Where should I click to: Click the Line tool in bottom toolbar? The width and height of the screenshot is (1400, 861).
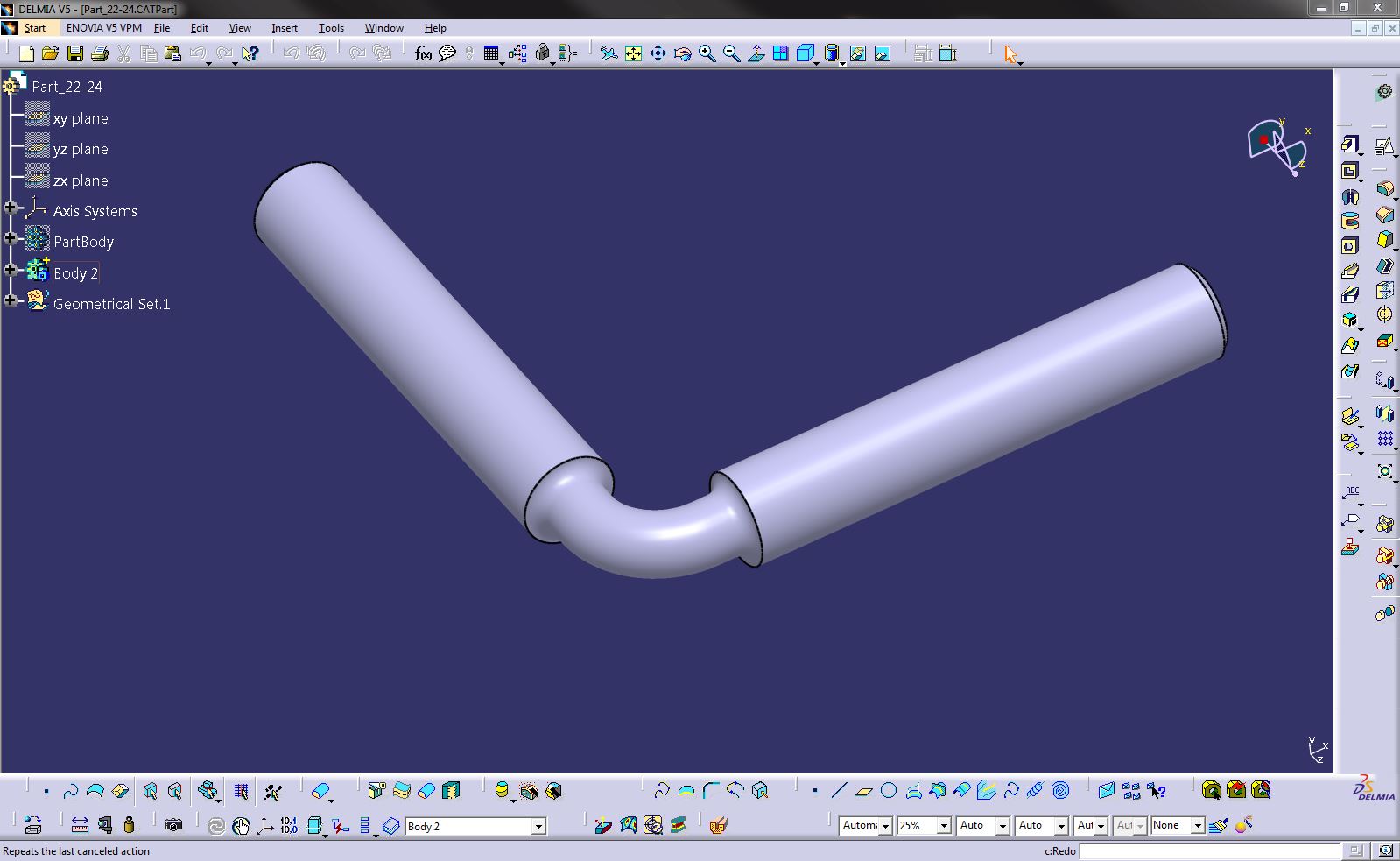click(839, 791)
